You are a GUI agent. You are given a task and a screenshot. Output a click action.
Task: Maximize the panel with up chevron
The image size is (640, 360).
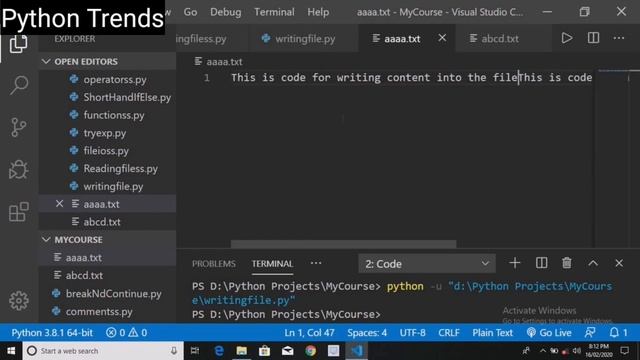[x=593, y=263]
